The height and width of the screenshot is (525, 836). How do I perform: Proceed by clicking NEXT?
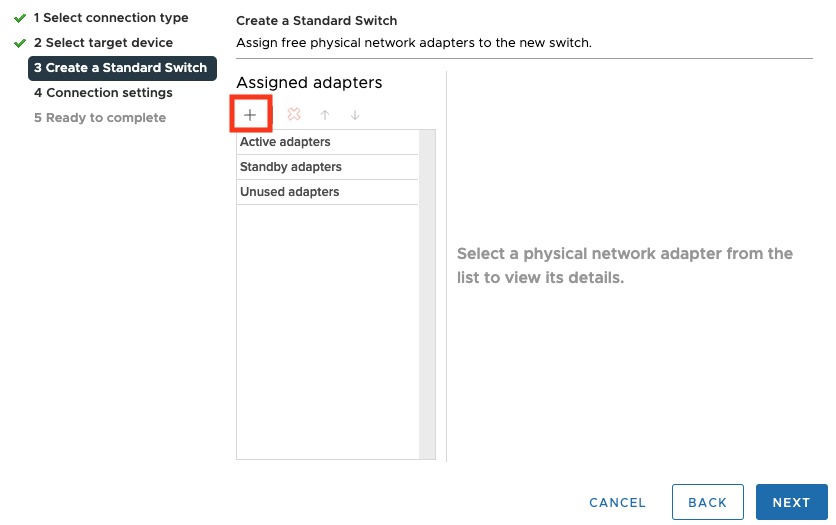pos(791,502)
